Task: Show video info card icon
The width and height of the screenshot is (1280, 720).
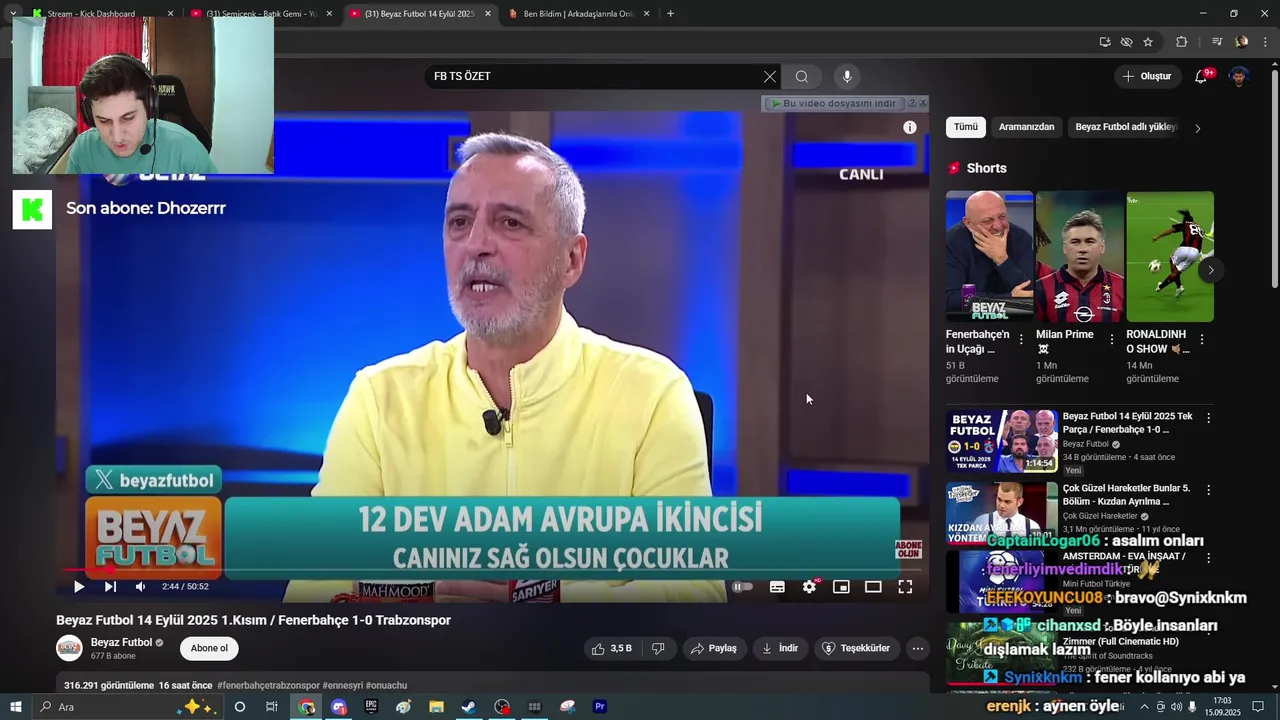Action: (x=910, y=127)
